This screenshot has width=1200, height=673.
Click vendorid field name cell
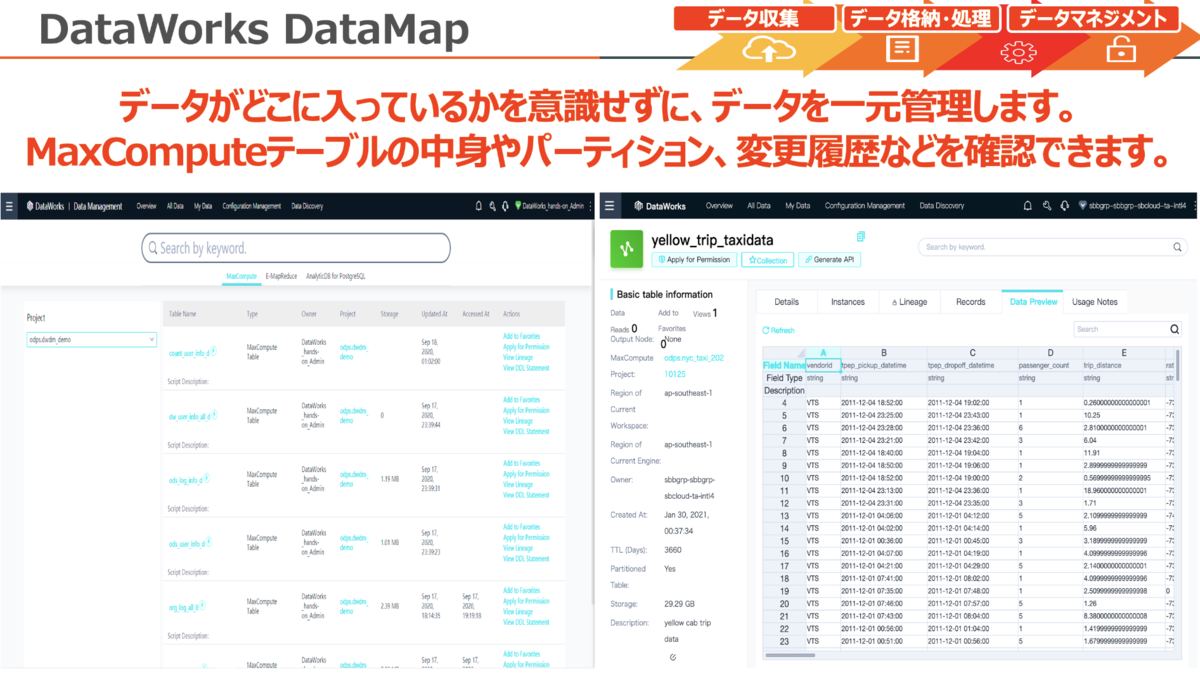(x=823, y=365)
